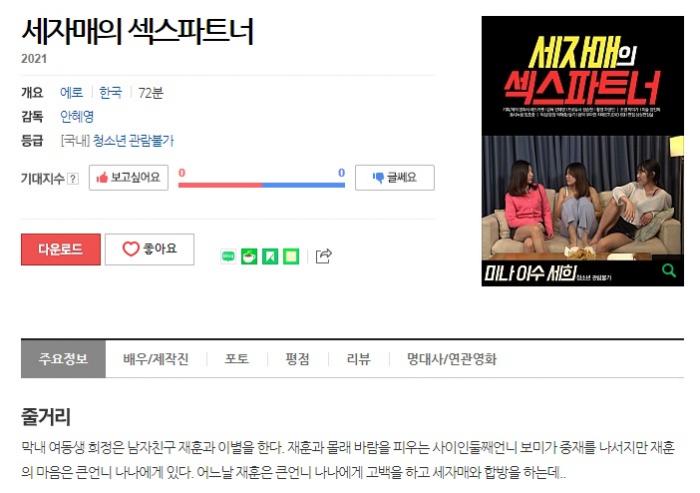Open the movie poster thumbnail
This screenshot has width=700, height=493.
pyautogui.click(x=583, y=151)
